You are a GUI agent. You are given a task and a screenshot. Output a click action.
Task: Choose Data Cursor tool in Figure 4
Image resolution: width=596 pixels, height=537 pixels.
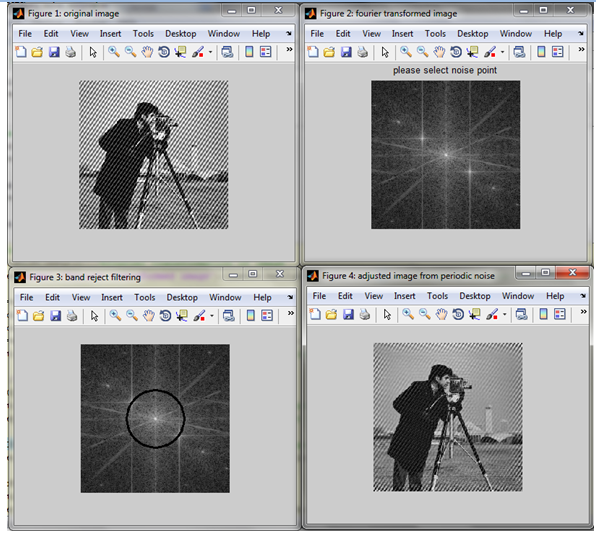474,314
